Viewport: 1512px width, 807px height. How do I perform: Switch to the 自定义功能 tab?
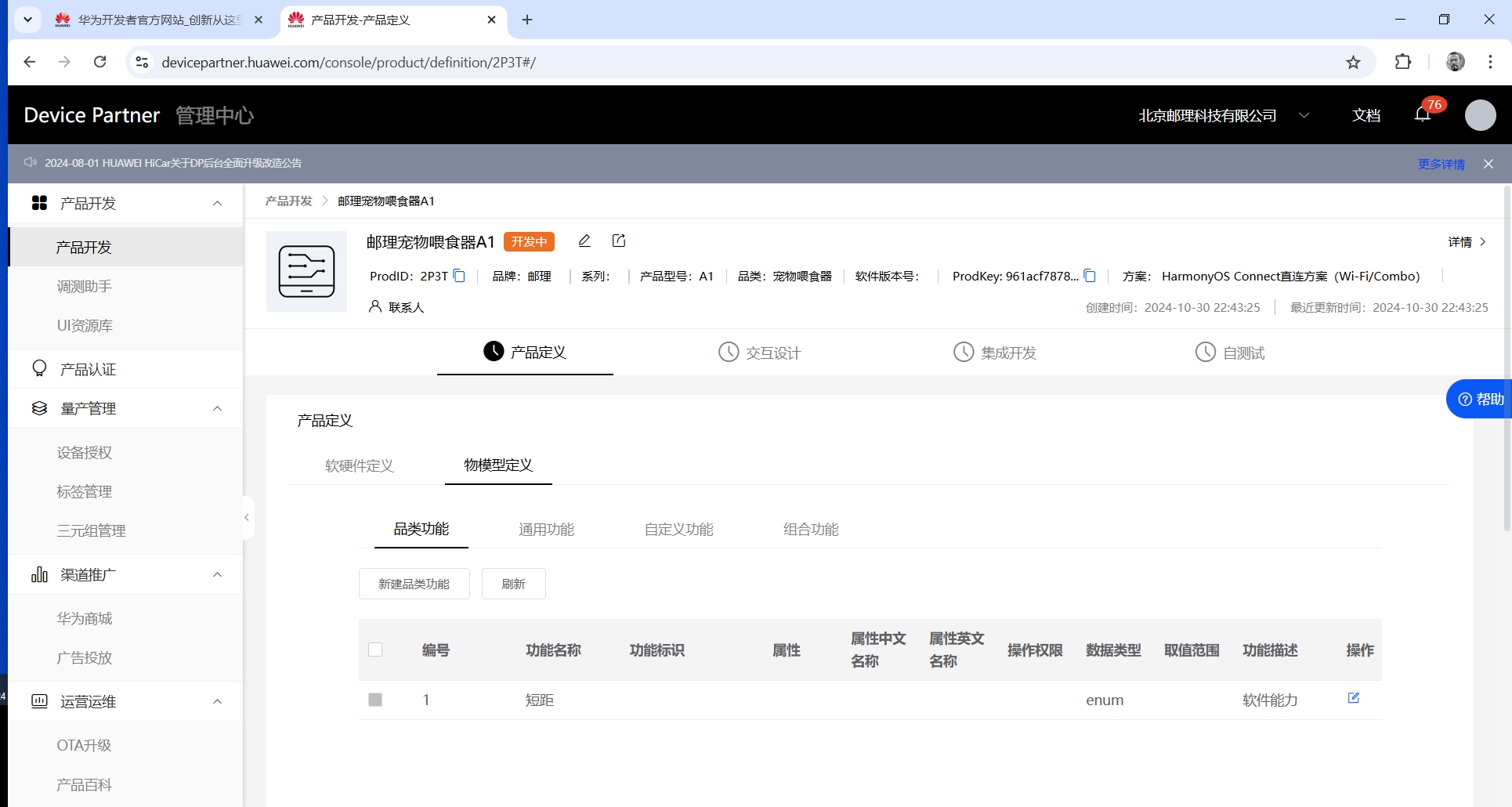pos(678,530)
